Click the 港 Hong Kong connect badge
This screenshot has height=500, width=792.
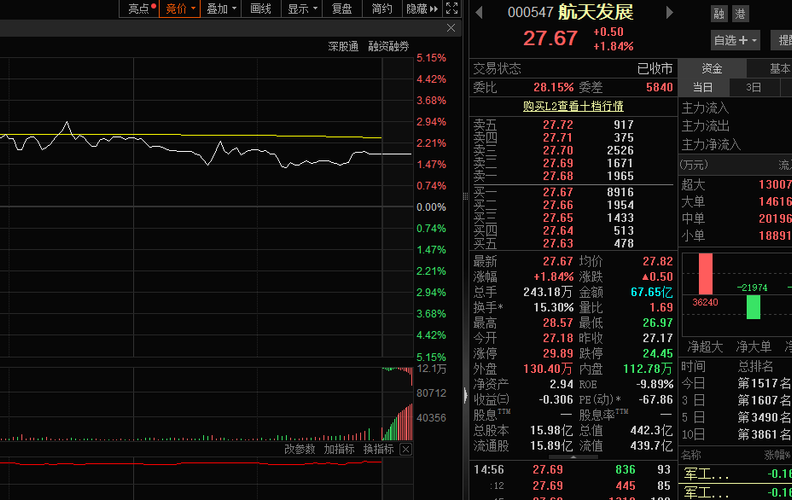740,14
